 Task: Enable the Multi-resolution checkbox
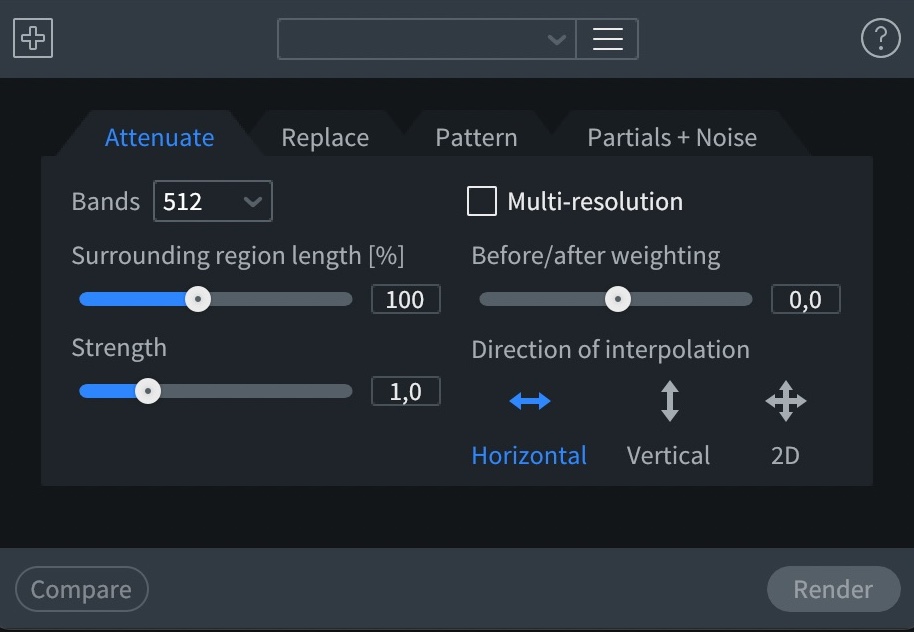(x=481, y=201)
